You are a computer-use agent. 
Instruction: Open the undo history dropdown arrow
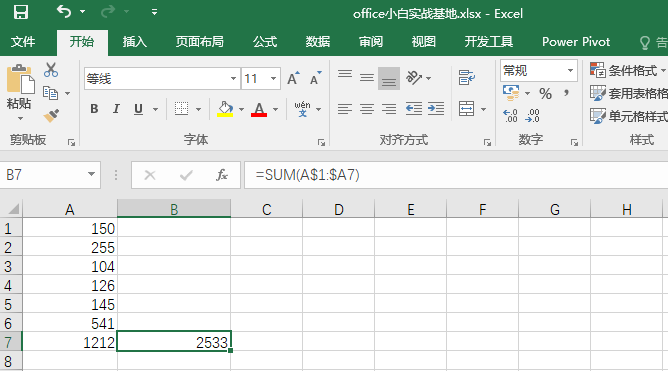pyautogui.click(x=83, y=12)
